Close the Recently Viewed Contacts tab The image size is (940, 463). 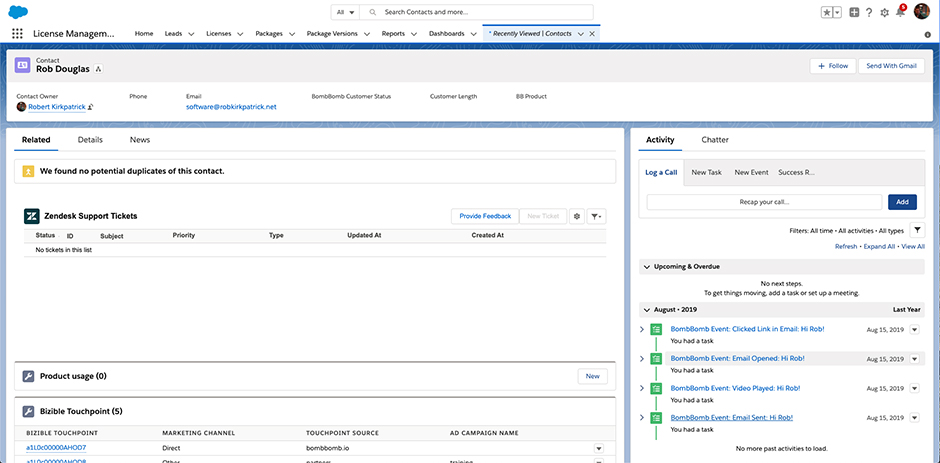(592, 34)
